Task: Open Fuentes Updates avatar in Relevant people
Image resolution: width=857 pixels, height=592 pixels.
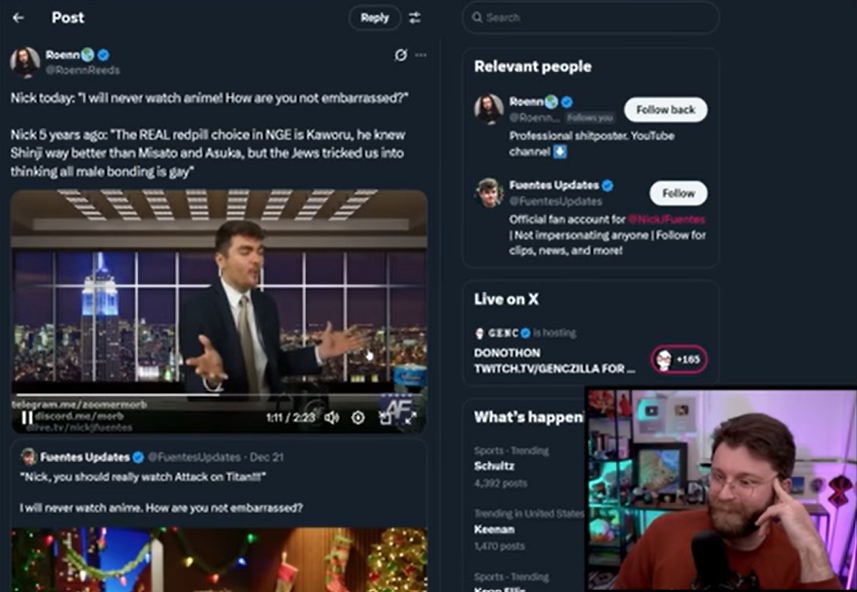Action: tap(489, 192)
